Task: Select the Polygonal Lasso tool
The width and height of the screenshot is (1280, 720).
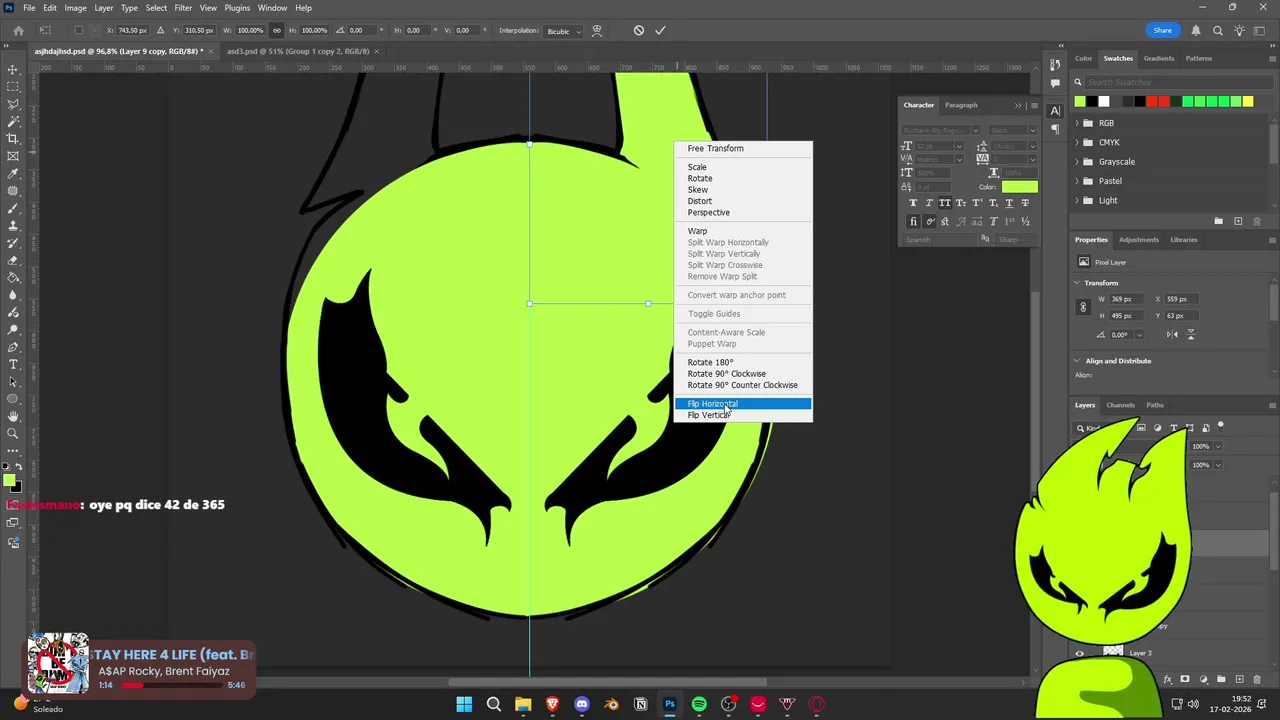Action: point(13,104)
